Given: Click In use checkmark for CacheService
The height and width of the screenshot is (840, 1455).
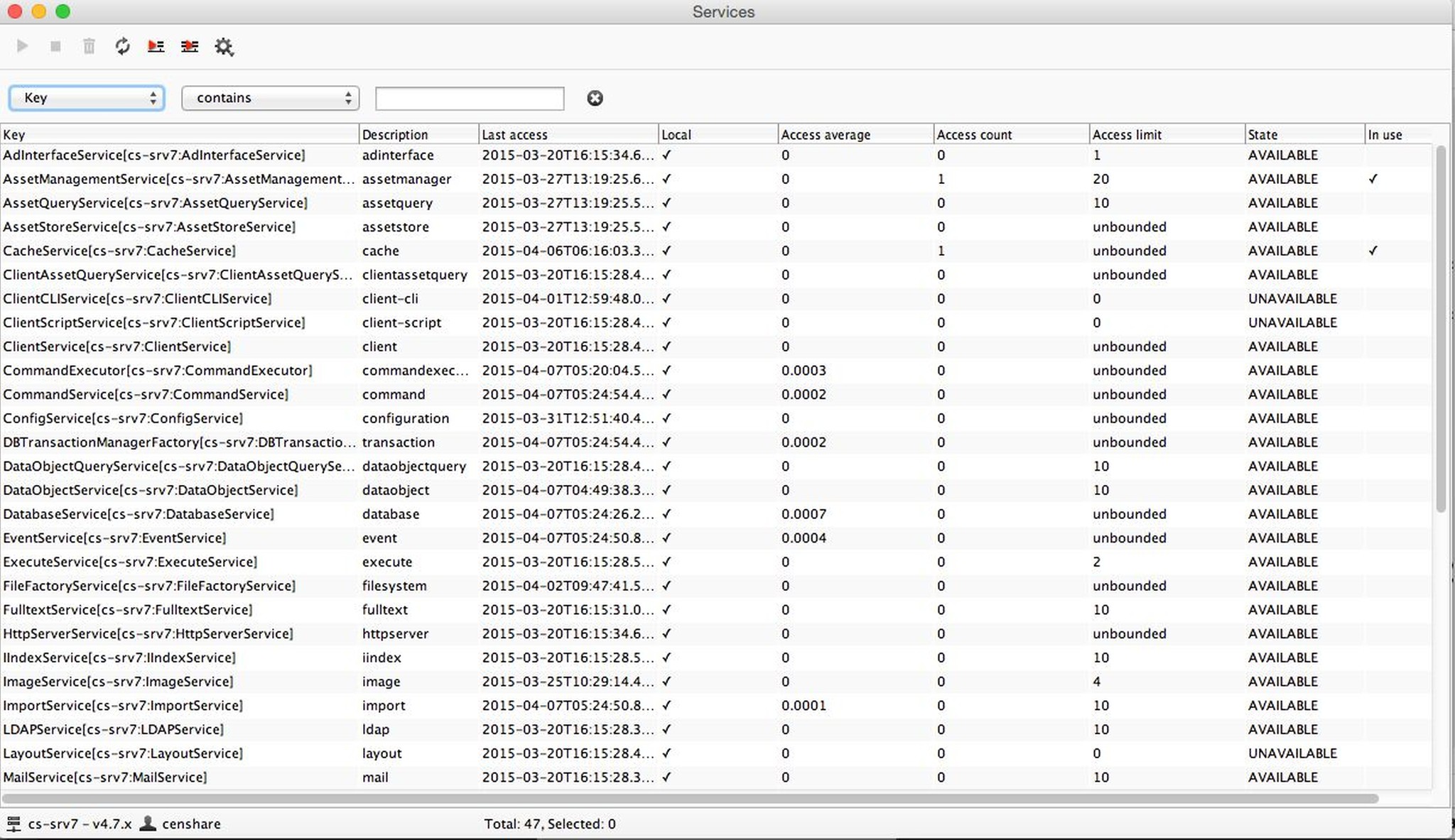Looking at the screenshot, I should (1373, 251).
